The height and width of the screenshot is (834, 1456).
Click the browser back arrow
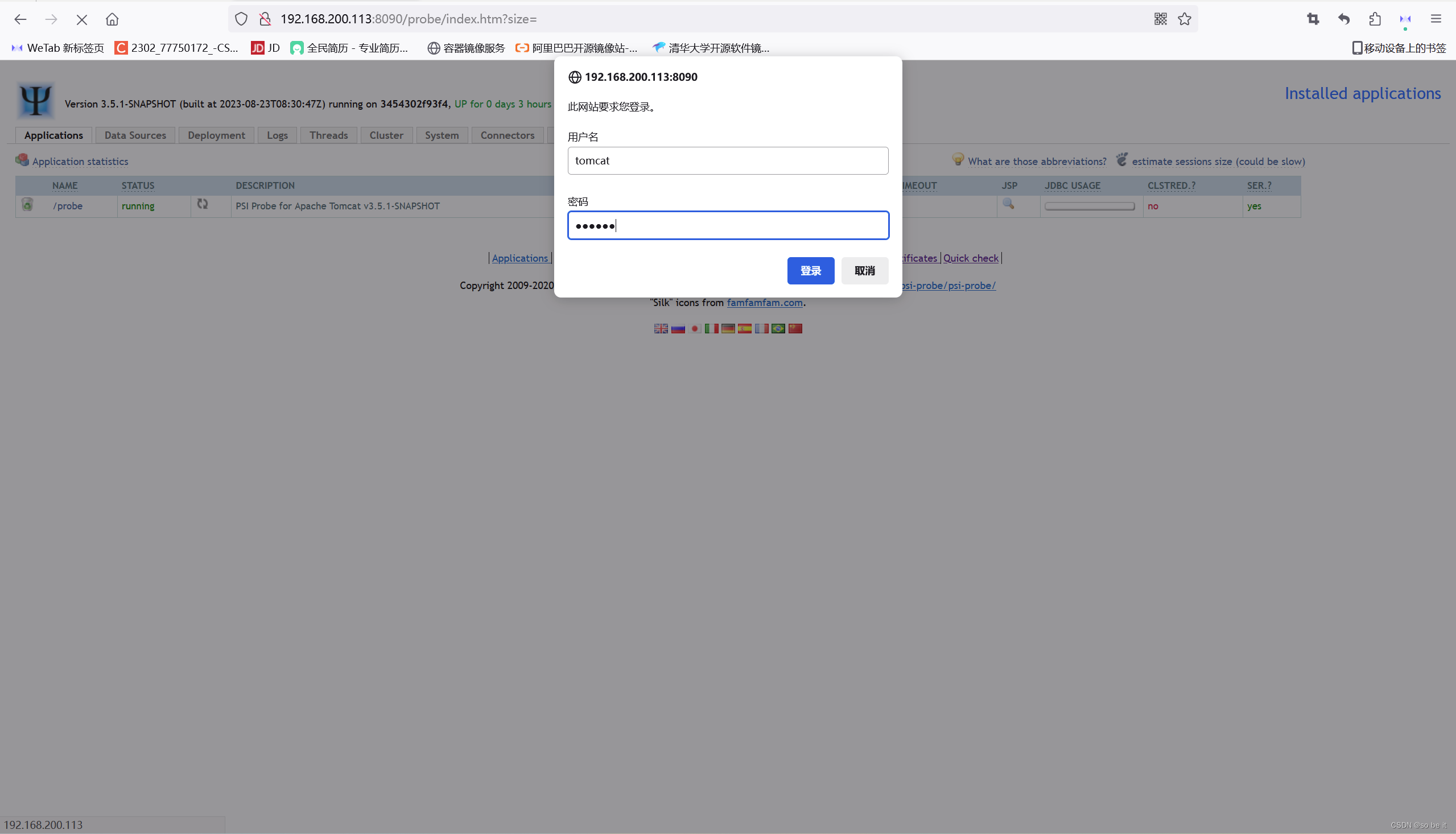coord(20,19)
